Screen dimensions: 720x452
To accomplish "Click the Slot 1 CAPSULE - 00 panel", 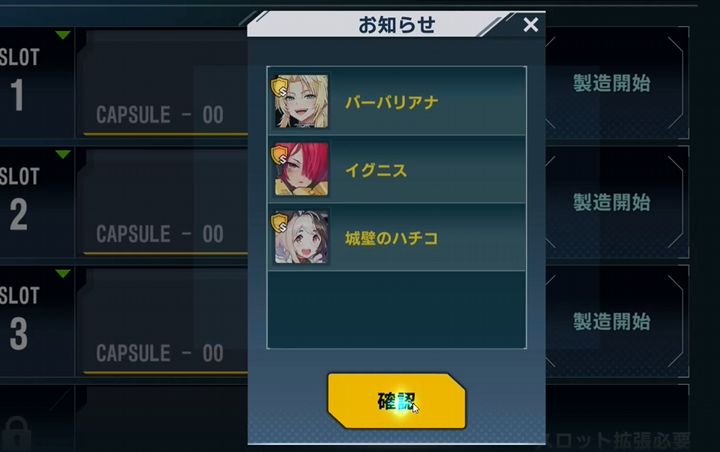I will [x=165, y=83].
